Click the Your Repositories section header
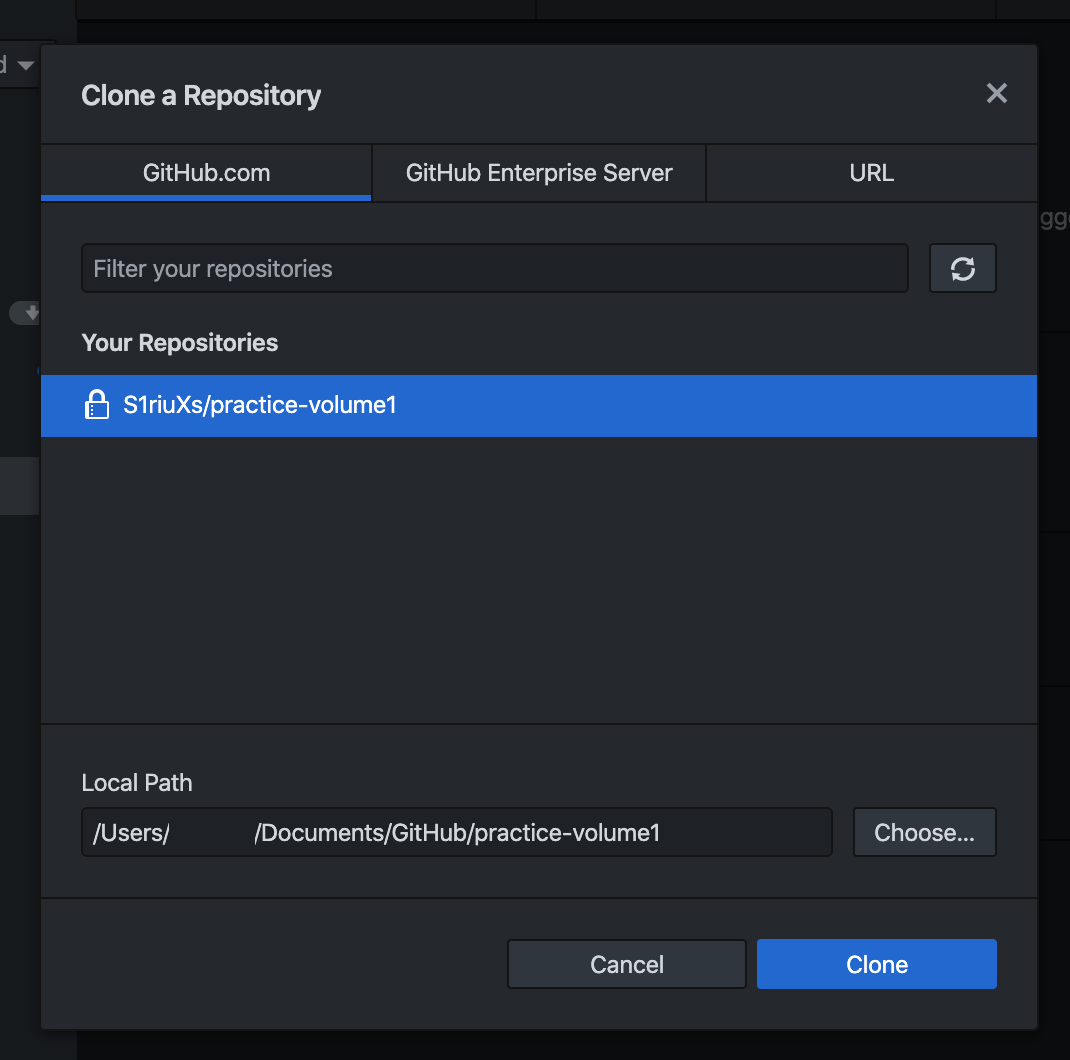The image size is (1070, 1060). (x=179, y=342)
